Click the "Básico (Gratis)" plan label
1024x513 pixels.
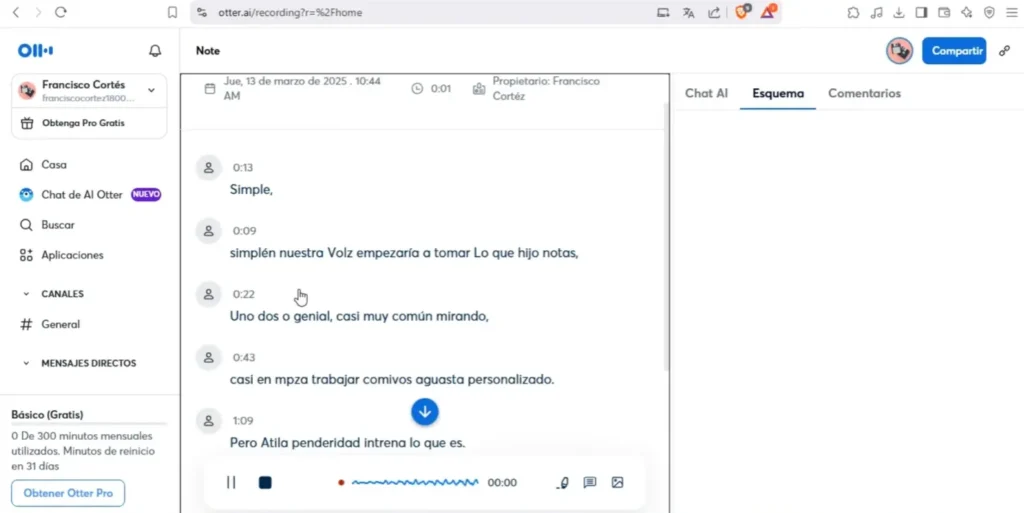point(47,415)
